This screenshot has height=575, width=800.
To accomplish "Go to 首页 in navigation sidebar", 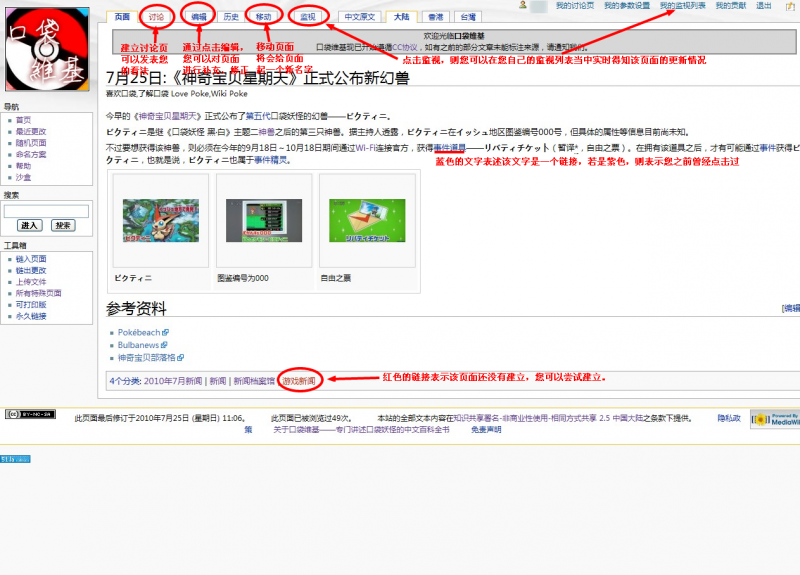I will (23, 120).
